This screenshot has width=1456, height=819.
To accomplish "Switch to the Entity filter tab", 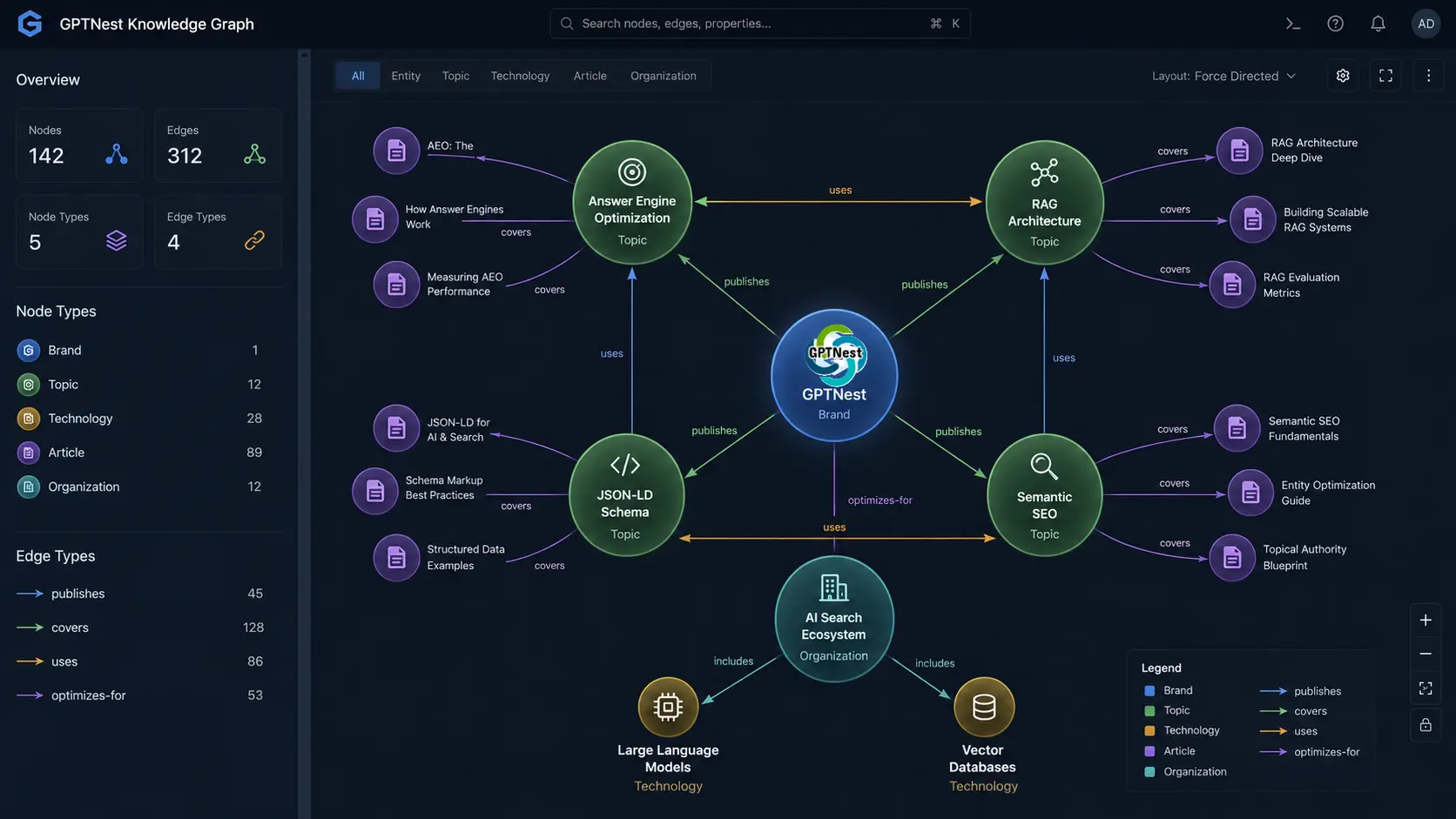I will point(406,76).
